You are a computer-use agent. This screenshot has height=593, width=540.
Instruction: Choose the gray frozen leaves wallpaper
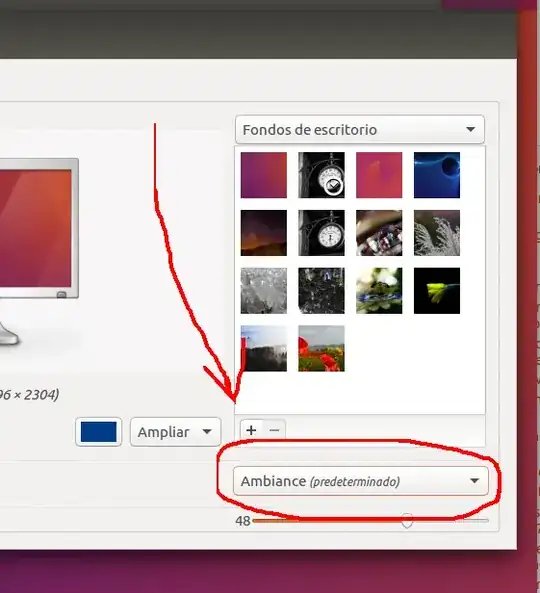pyautogui.click(x=264, y=291)
